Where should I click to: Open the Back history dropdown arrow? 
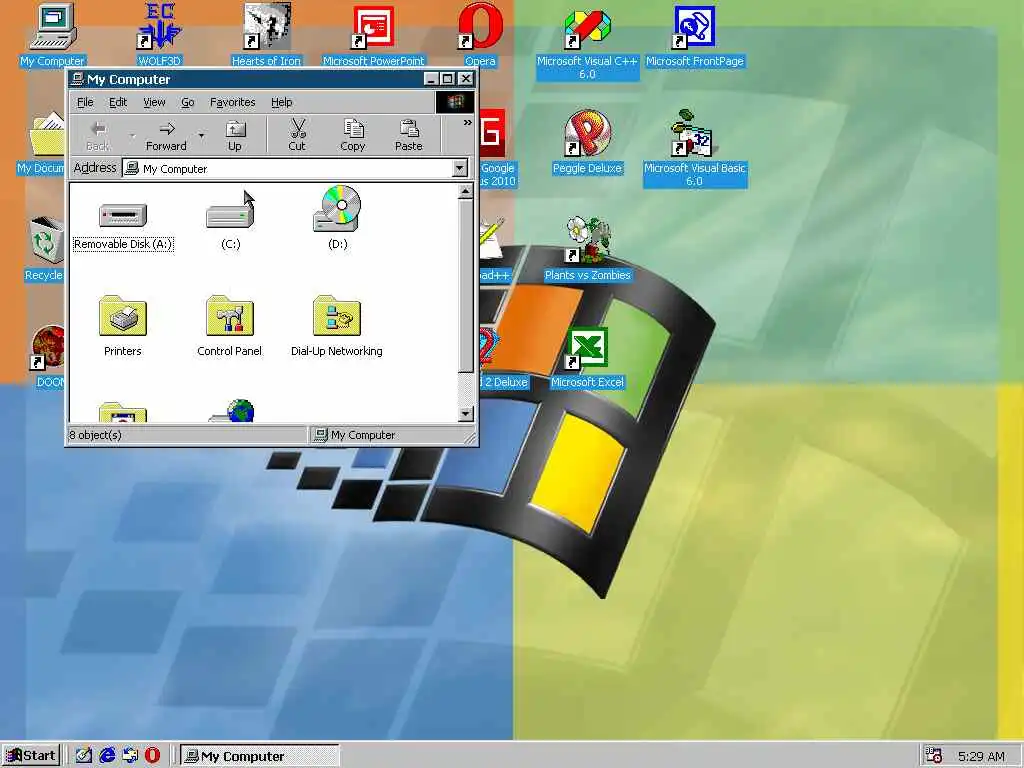[132, 136]
